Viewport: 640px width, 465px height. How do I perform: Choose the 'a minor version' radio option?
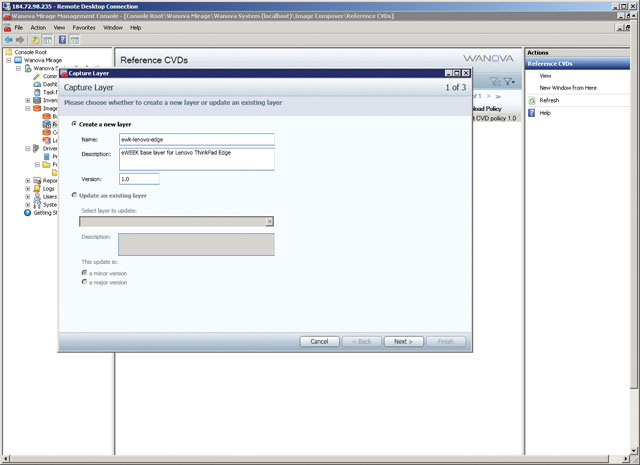click(84, 273)
